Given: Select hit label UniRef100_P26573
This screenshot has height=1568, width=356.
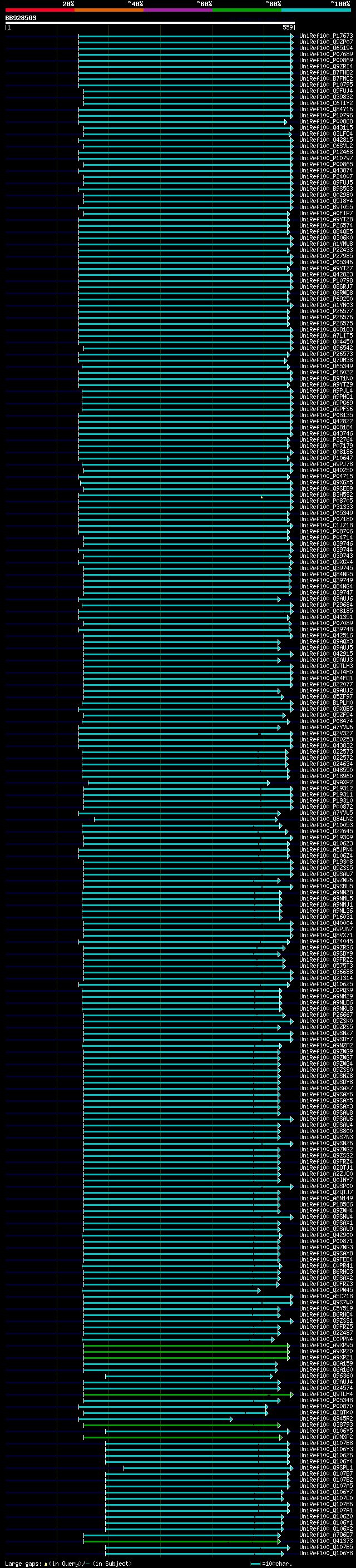Looking at the screenshot, I should point(326,354).
